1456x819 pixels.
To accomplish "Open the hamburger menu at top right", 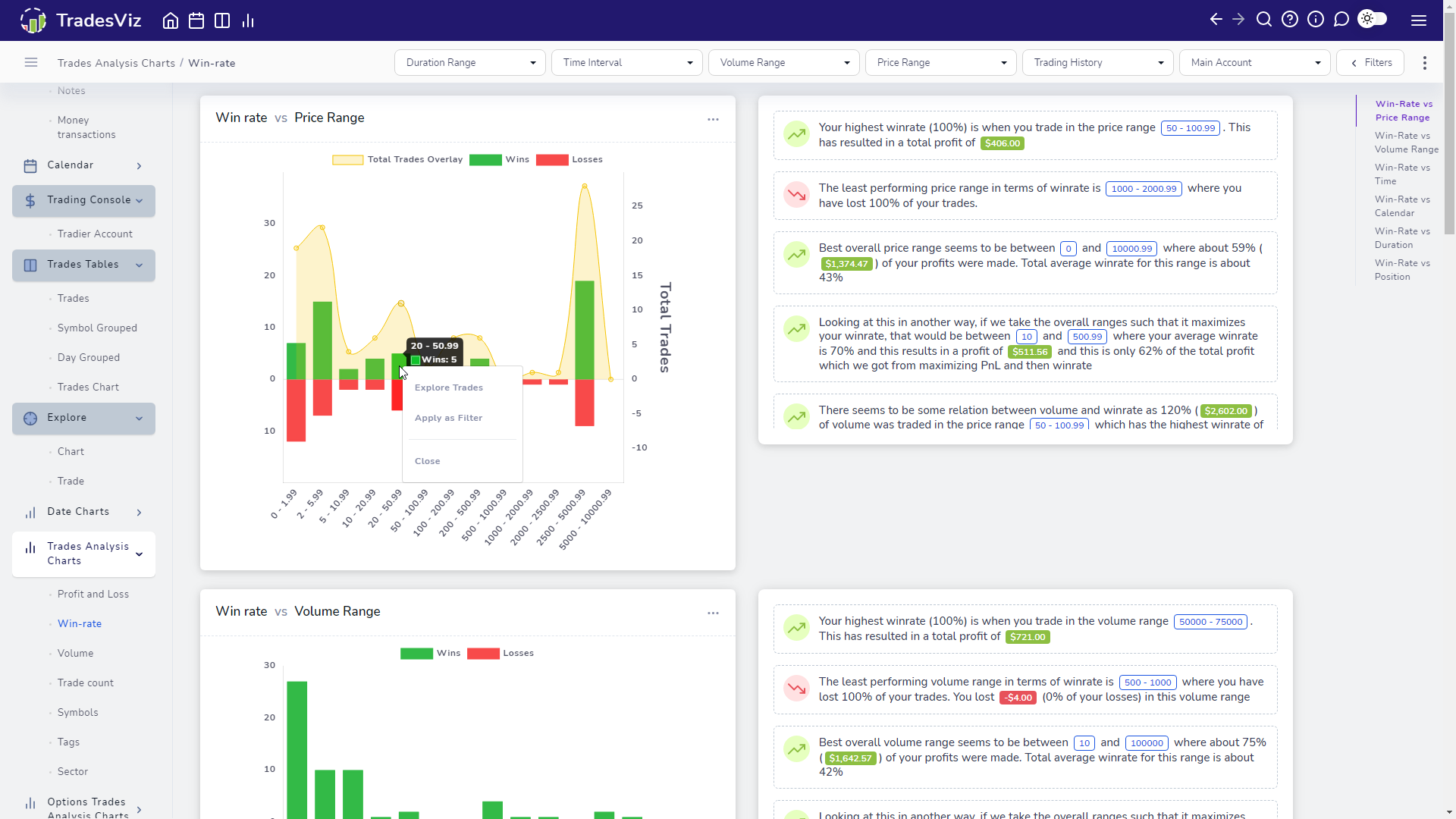I will pos(1419,20).
